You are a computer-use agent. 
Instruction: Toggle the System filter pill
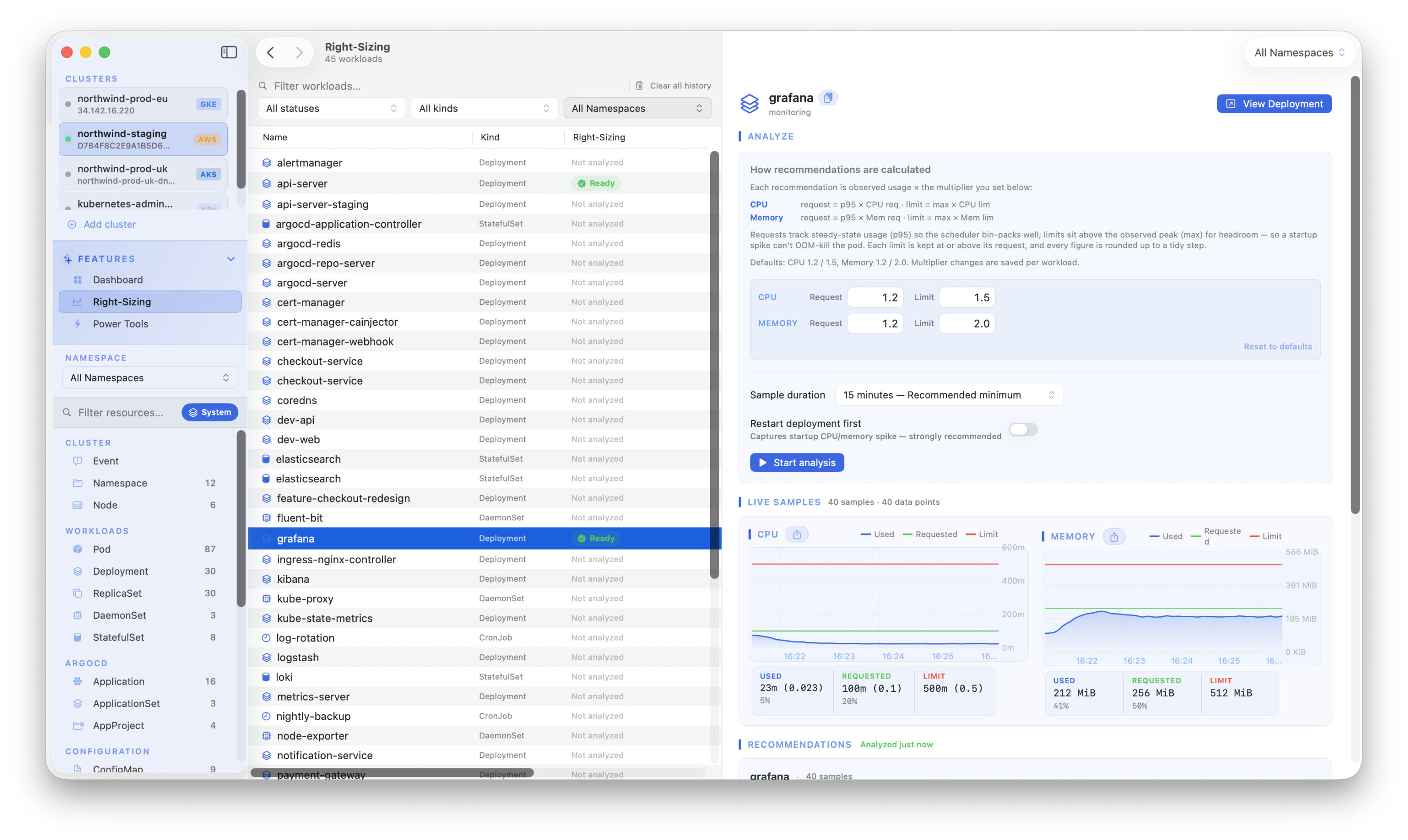point(210,412)
